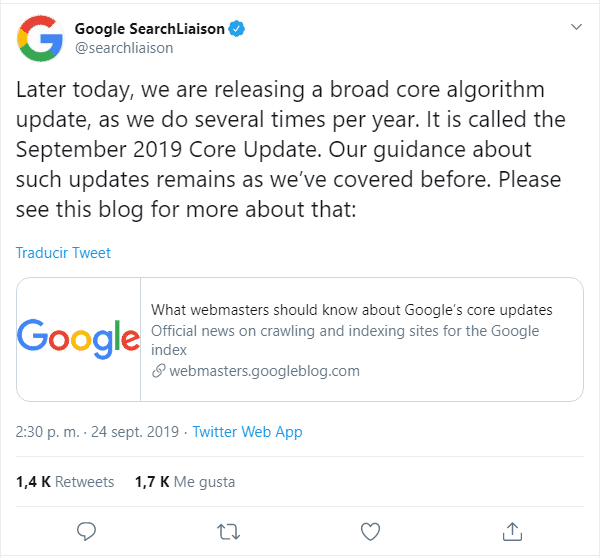This screenshot has height=558, width=604.
Task: Click the card description about crawling and indexing
Action: click(345, 340)
